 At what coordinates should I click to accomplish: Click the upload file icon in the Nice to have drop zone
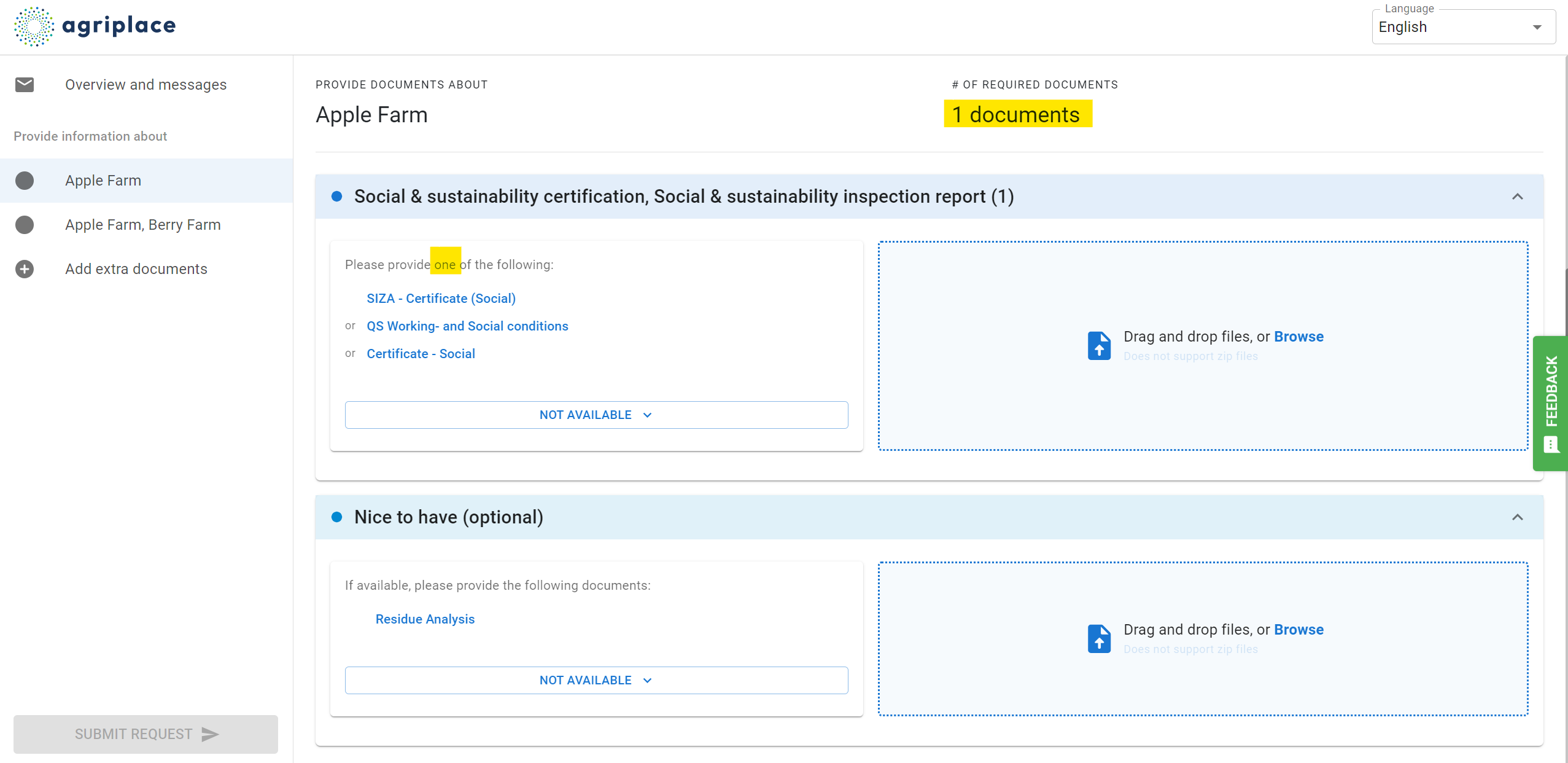pos(1099,638)
